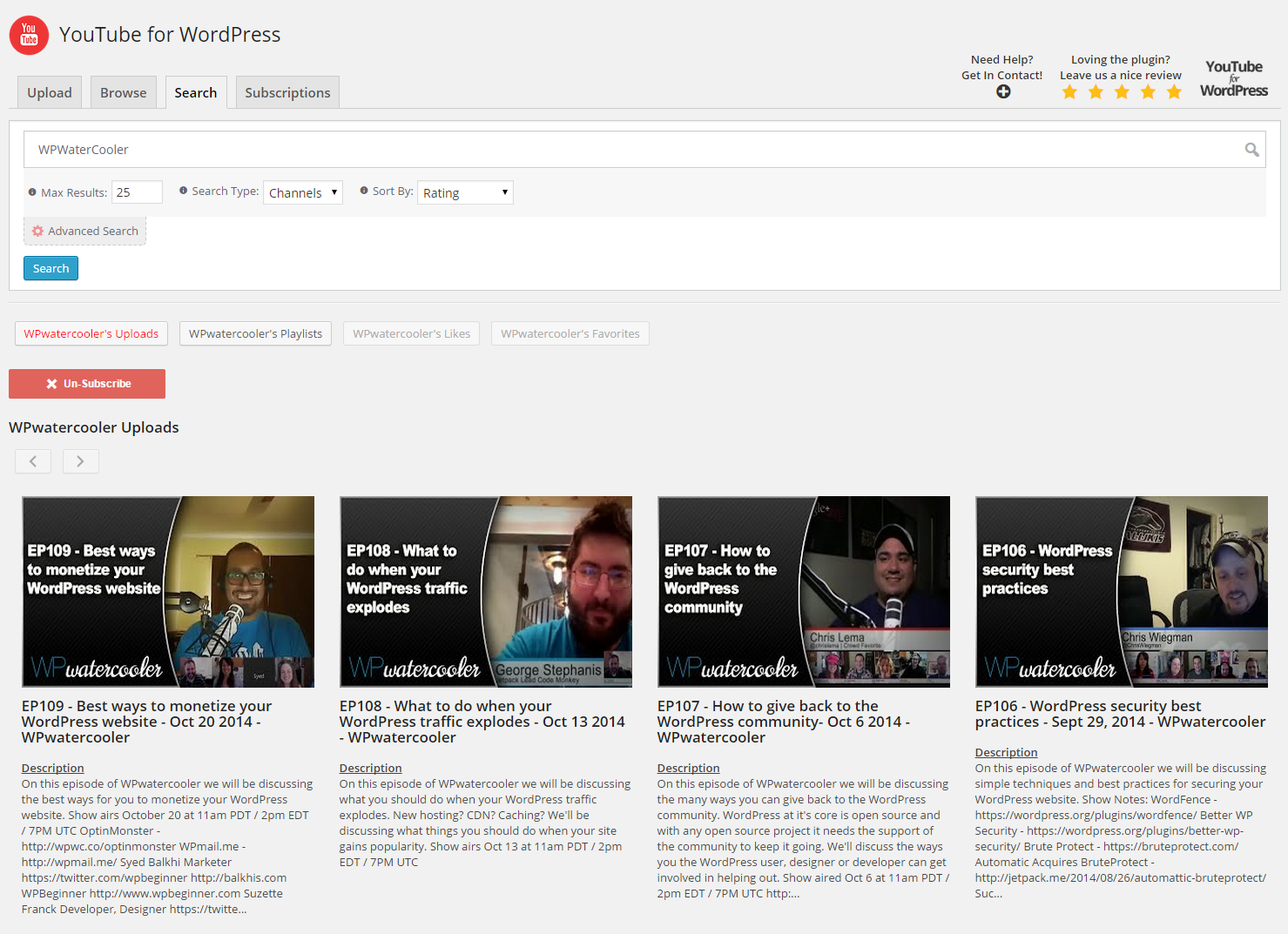Show WPwatercooler's Uploads

pos(91,333)
